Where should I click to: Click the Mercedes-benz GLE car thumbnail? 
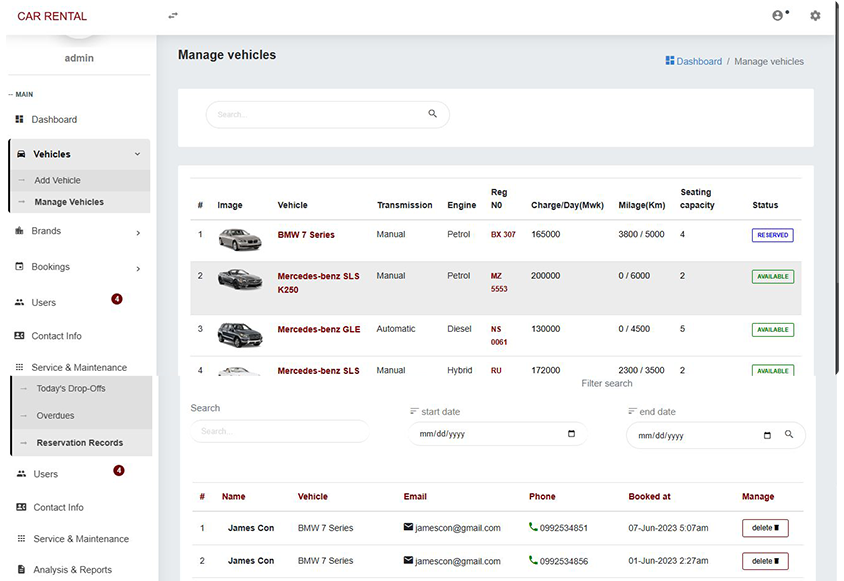[x=240, y=334]
